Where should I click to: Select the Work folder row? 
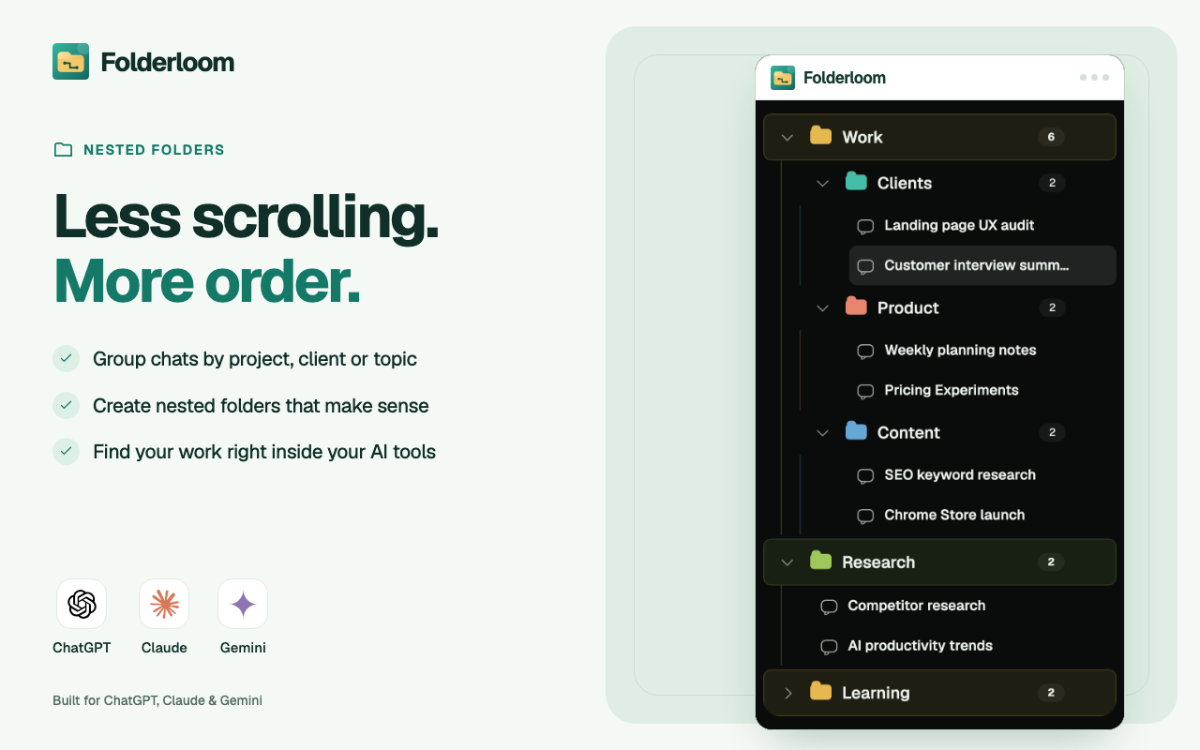(x=939, y=137)
